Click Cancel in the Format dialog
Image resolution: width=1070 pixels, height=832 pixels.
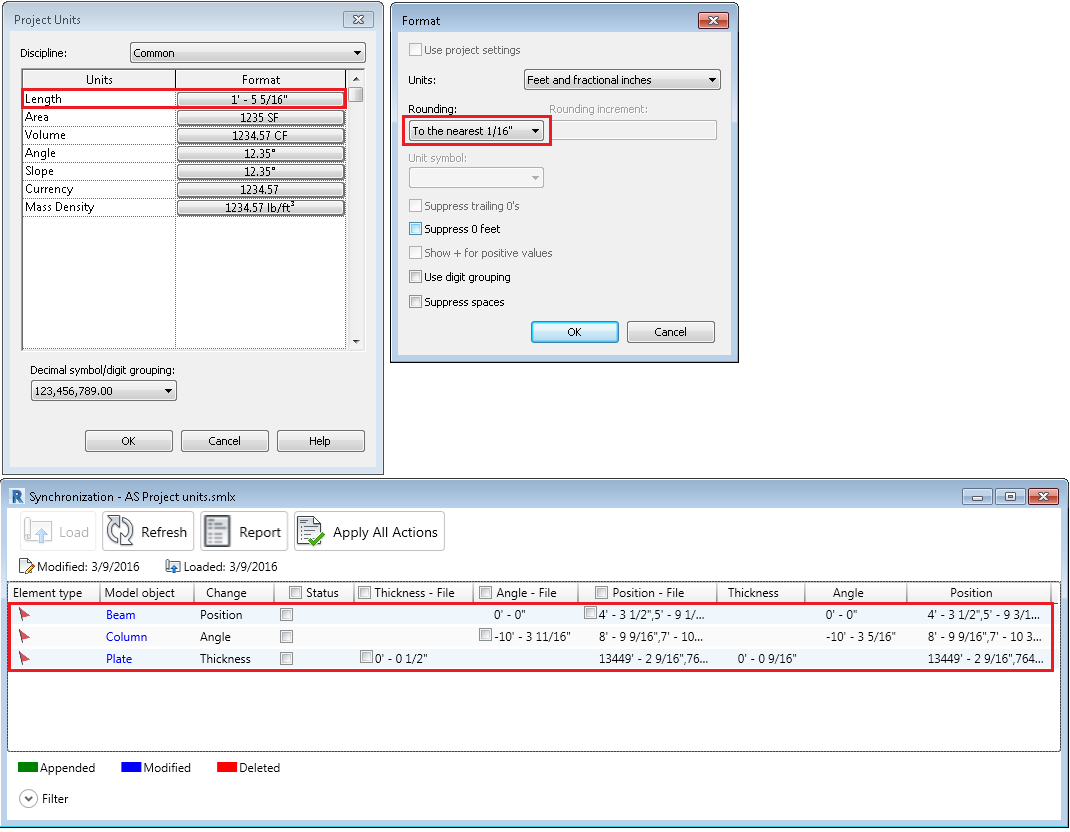[x=670, y=332]
